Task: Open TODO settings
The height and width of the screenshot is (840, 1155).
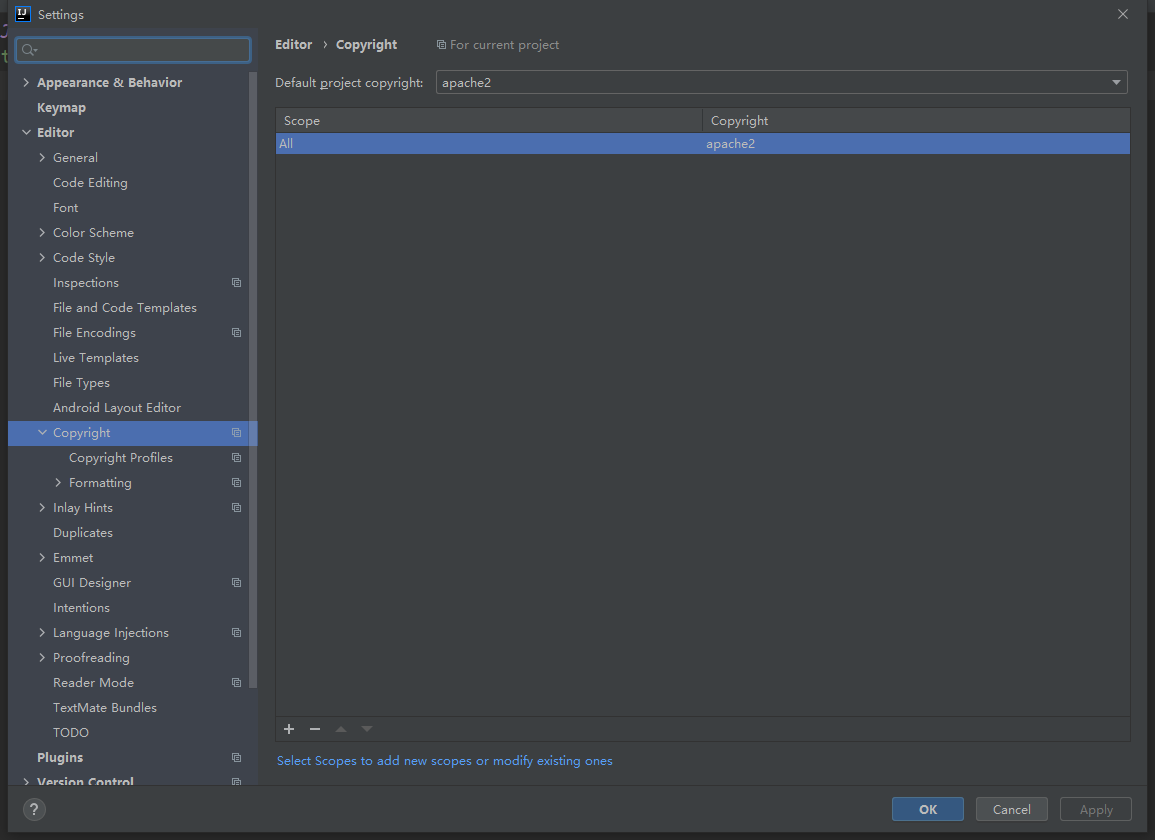Action: click(x=71, y=732)
